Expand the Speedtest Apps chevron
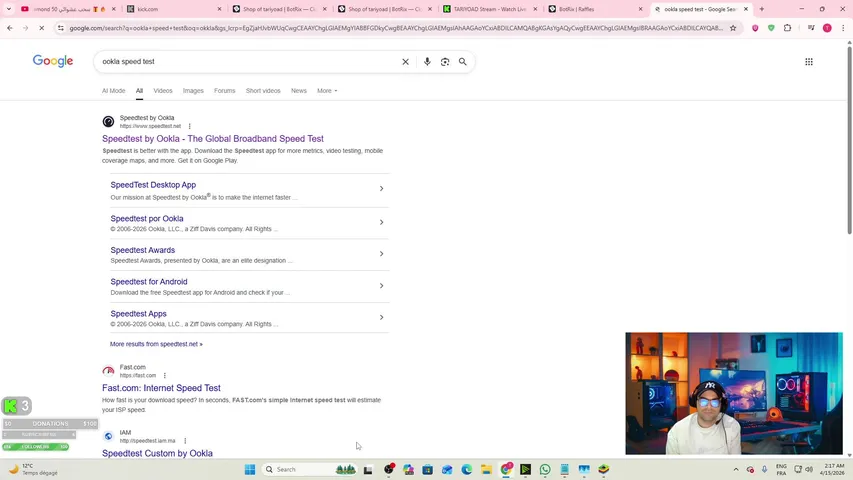This screenshot has width=853, height=480. [381, 317]
